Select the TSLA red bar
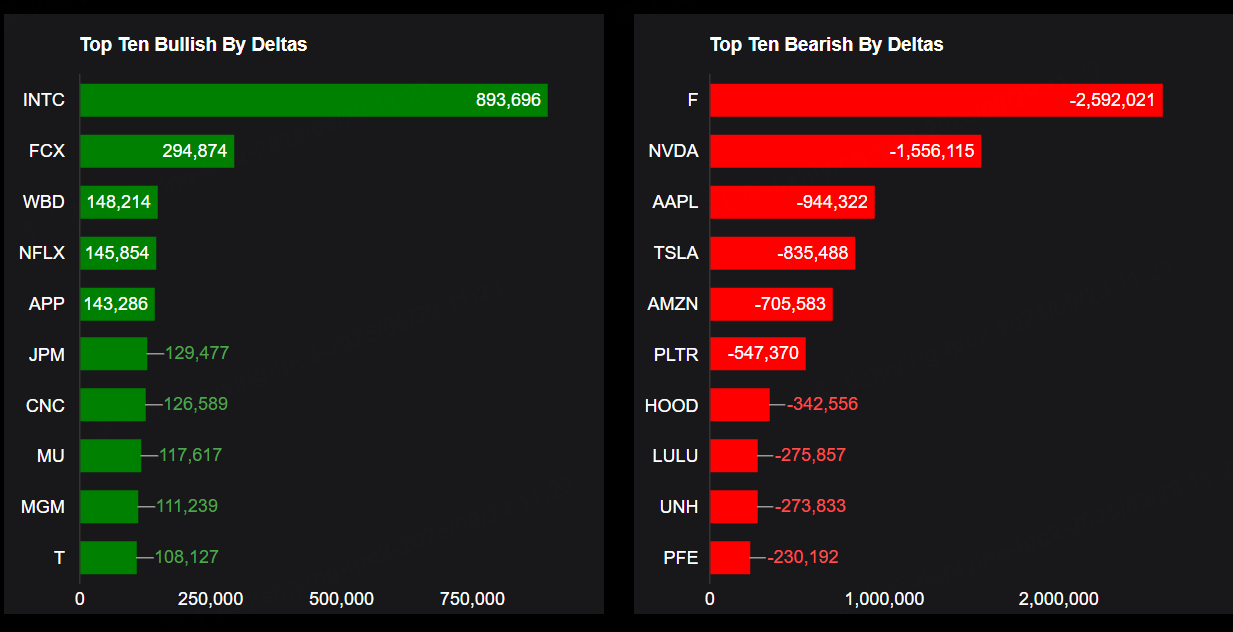This screenshot has height=632, width=1233. [782, 253]
